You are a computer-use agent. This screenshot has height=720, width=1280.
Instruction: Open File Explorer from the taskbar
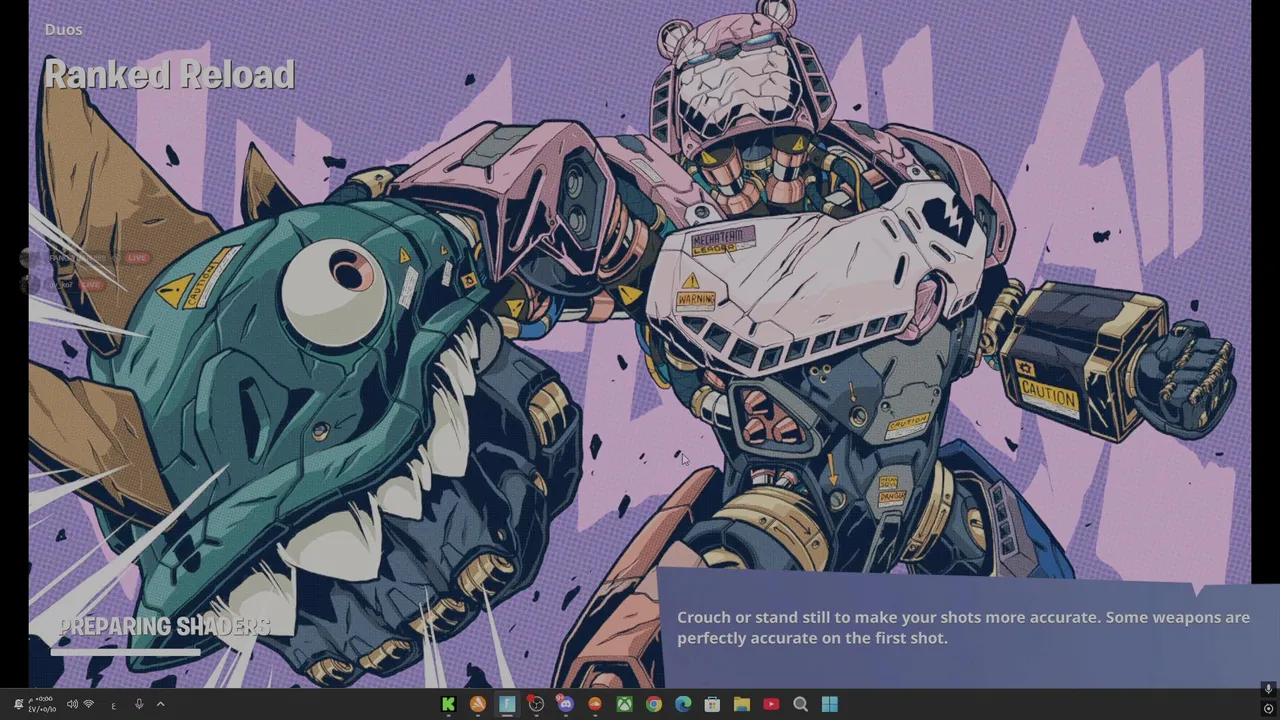point(741,704)
